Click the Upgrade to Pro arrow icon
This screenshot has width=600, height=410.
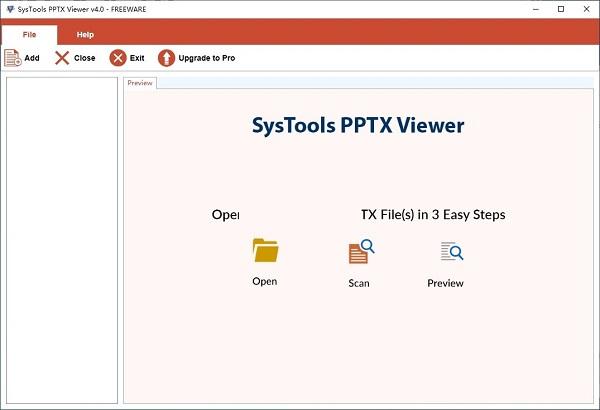pyautogui.click(x=166, y=58)
